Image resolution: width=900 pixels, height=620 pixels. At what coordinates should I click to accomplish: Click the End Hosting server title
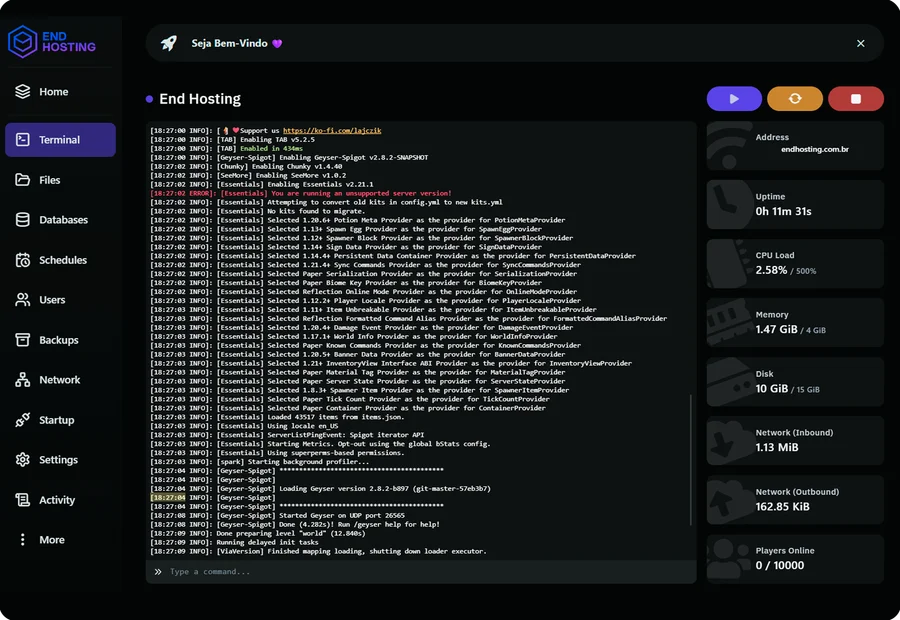(x=200, y=99)
